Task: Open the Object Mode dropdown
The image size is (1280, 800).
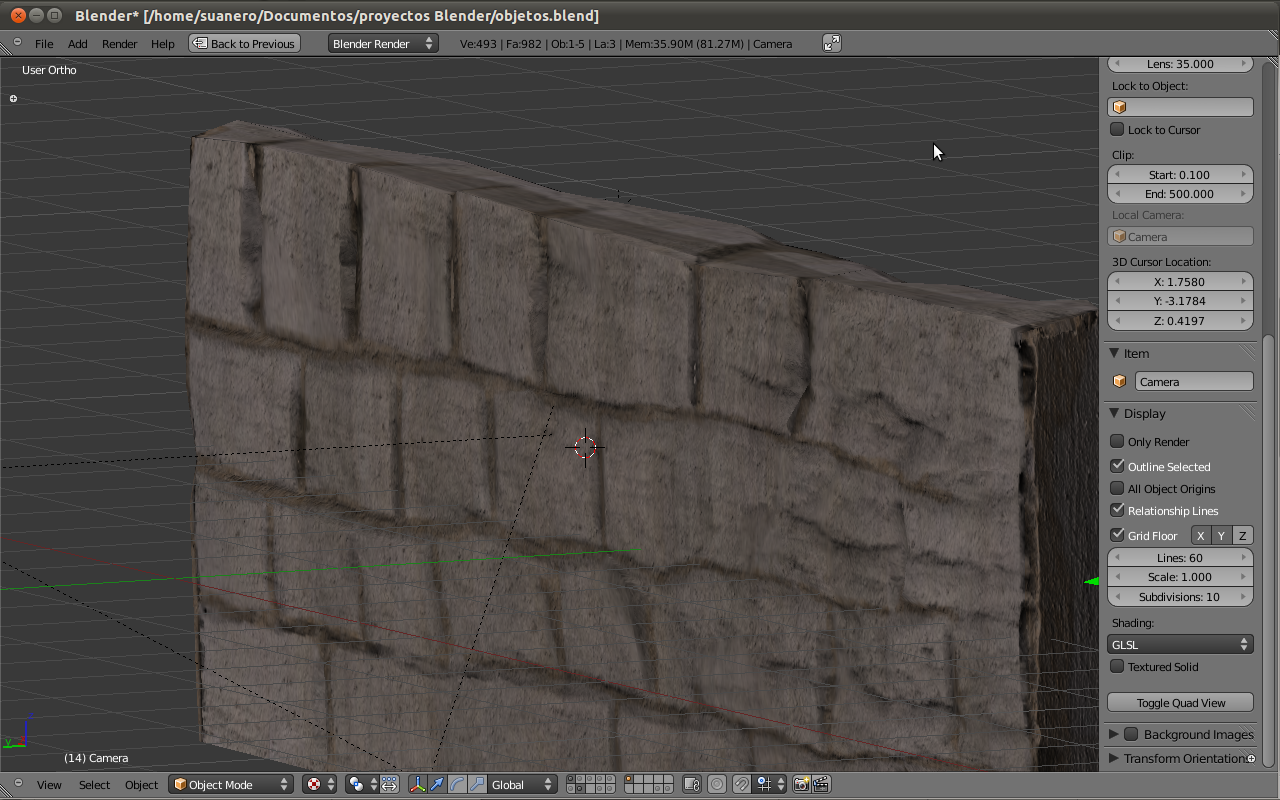Action: (230, 784)
